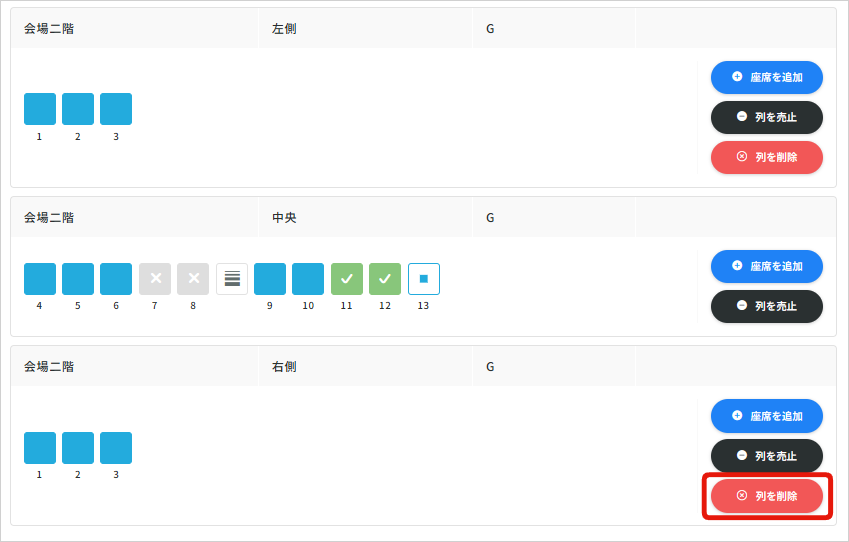Click 座席を追加 button in 右側 row
Screen dimensions: 849x542
point(766,415)
